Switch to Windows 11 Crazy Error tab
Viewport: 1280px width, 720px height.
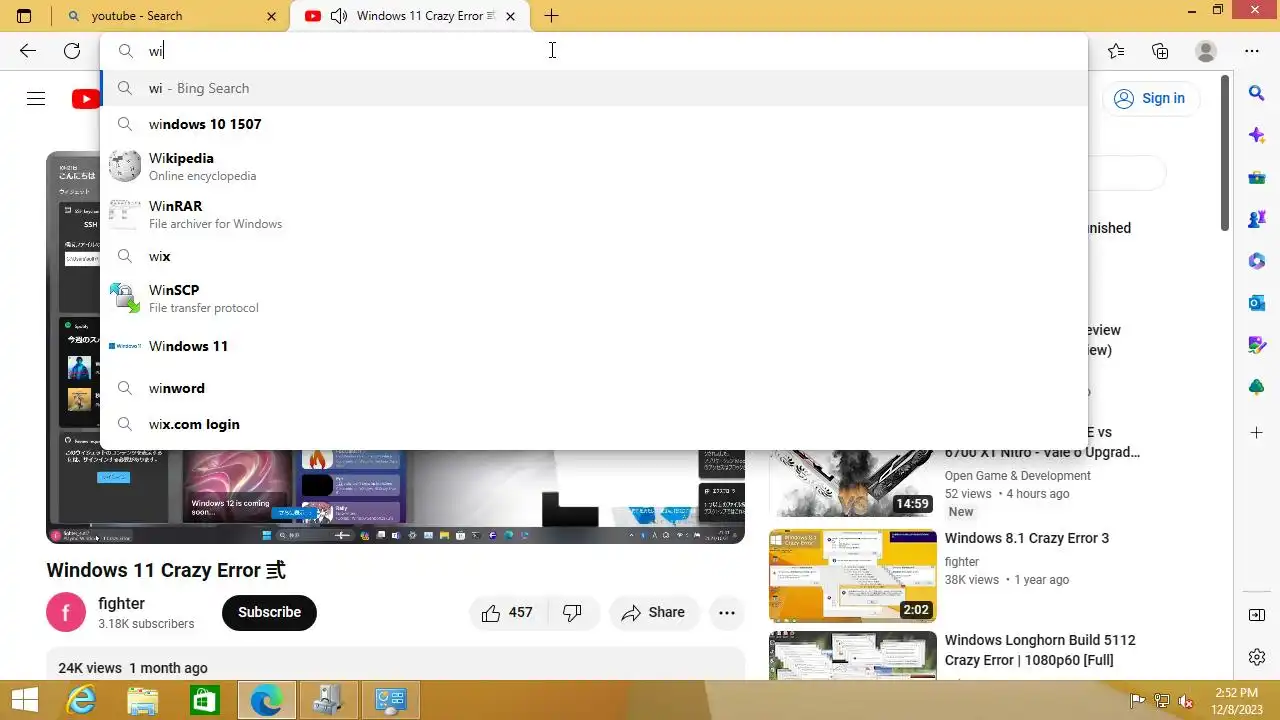410,16
